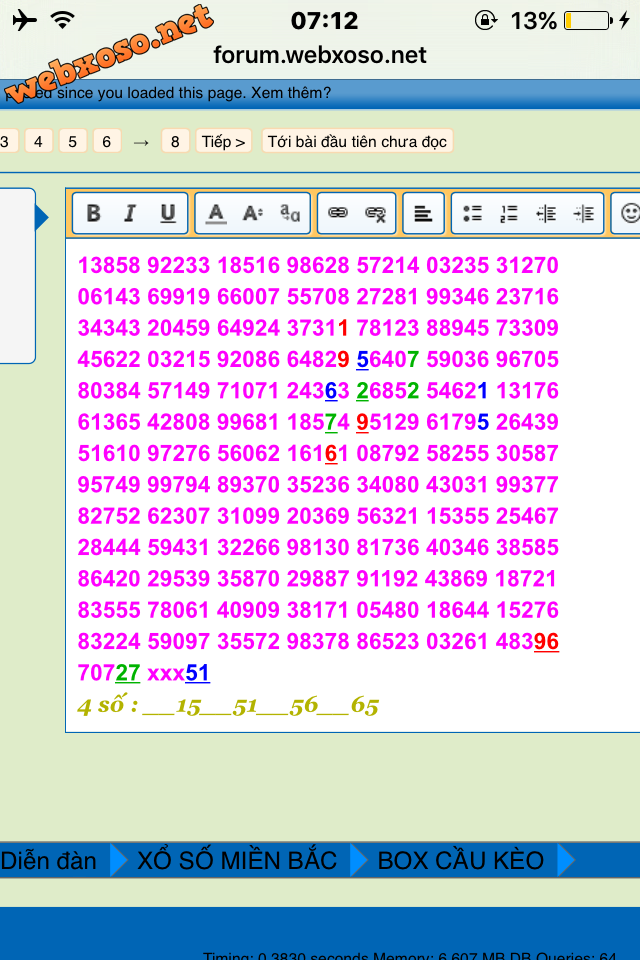Go to page 6
Image resolution: width=640 pixels, height=960 pixels.
(107, 141)
